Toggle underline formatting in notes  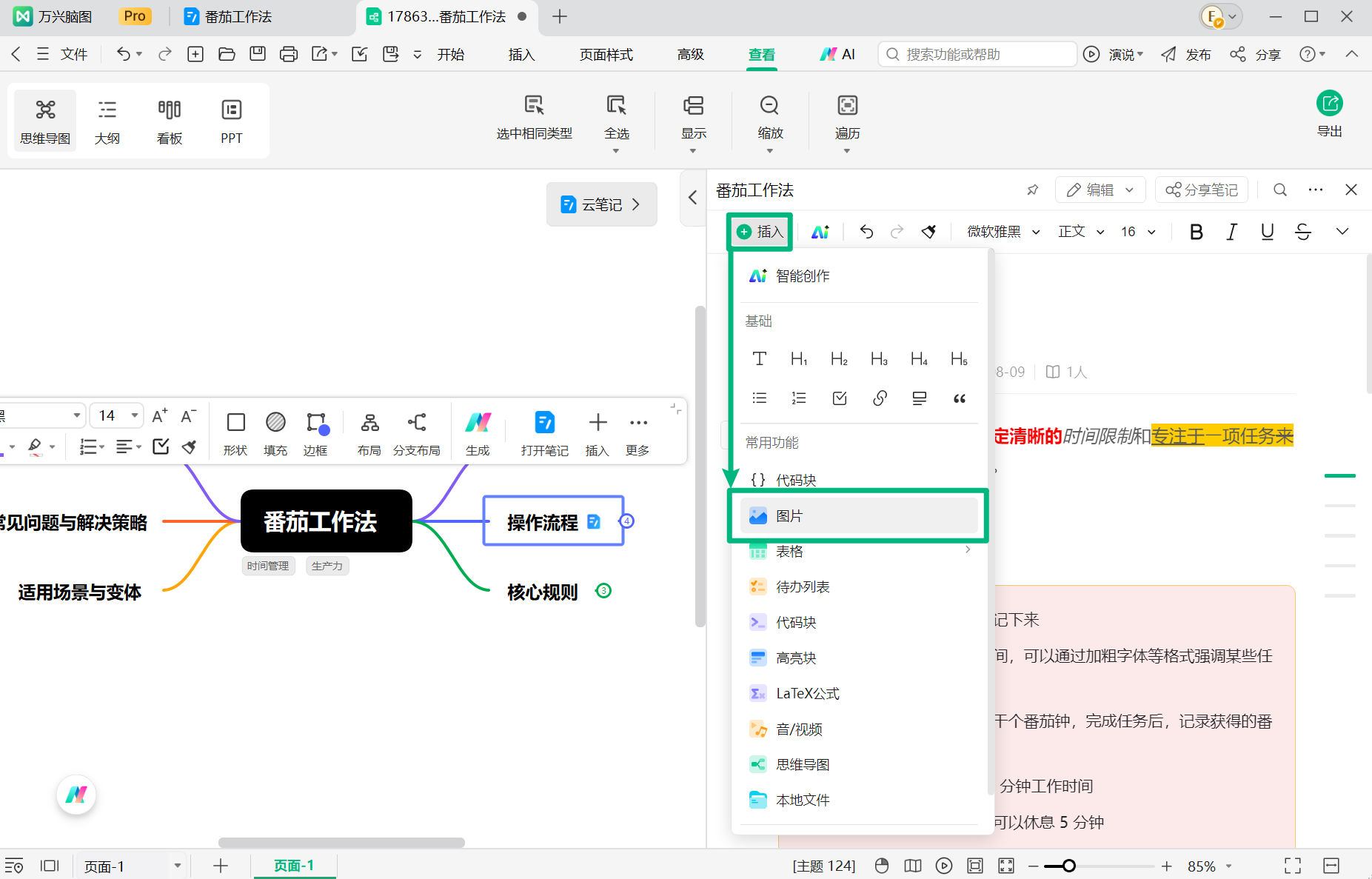point(1267,232)
